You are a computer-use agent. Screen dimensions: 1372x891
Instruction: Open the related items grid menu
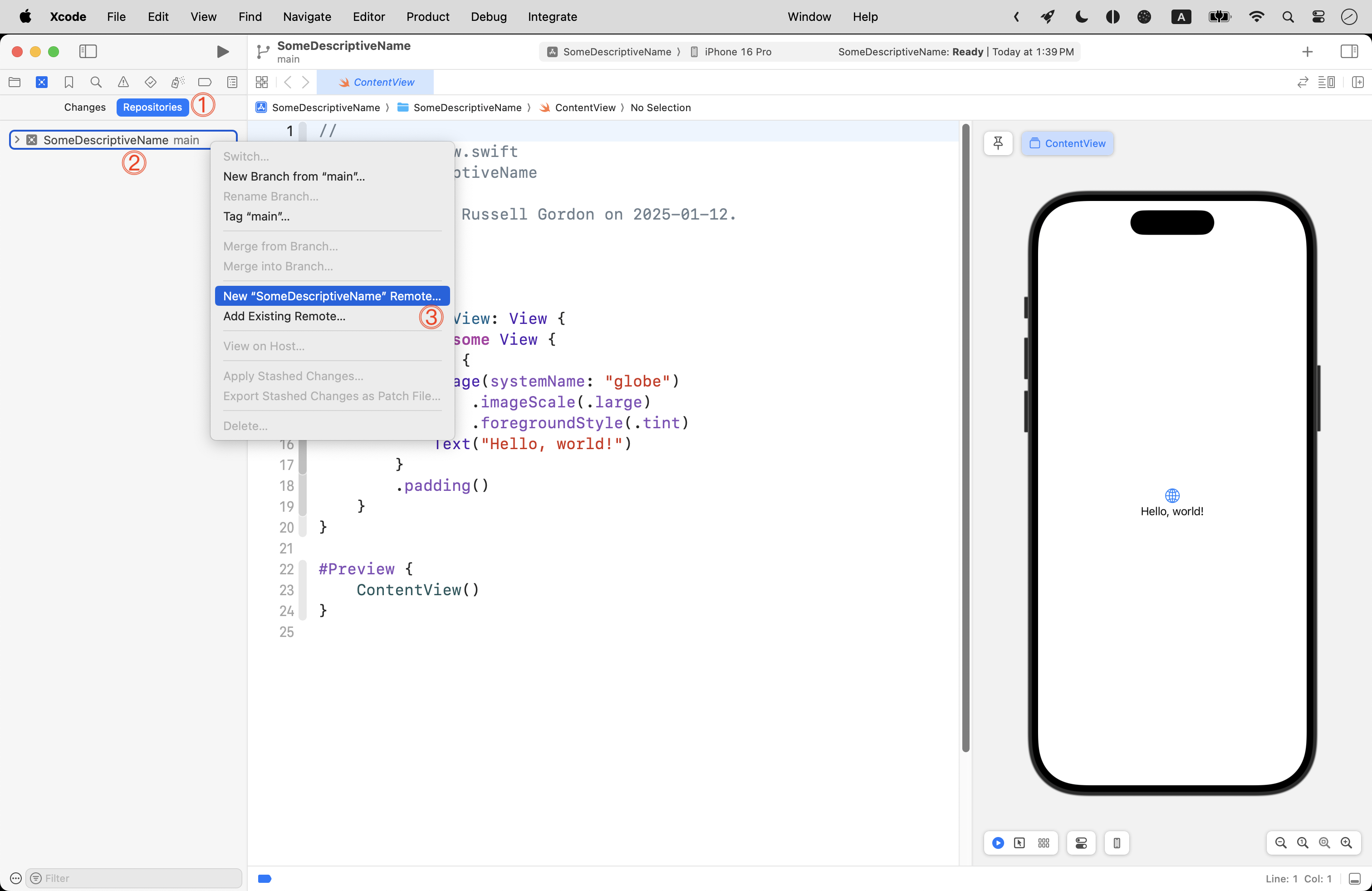262,83
